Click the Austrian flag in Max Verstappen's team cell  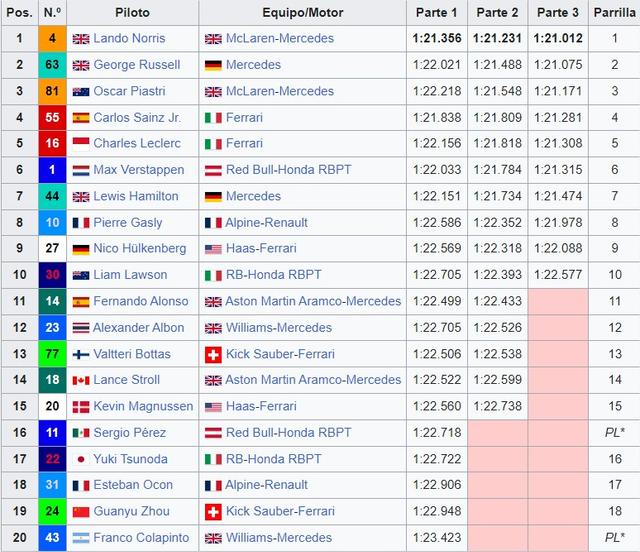pos(213,170)
